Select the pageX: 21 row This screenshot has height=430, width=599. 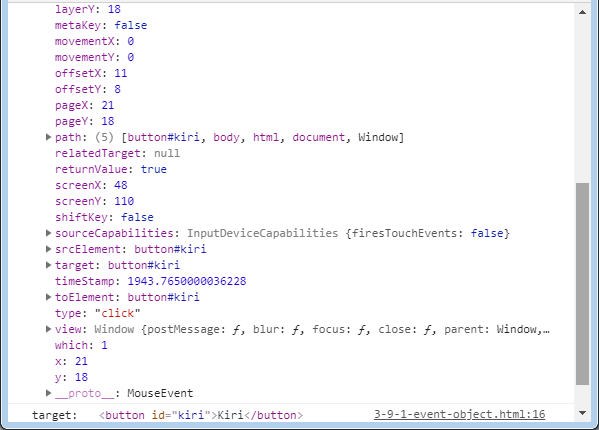click(x=84, y=105)
